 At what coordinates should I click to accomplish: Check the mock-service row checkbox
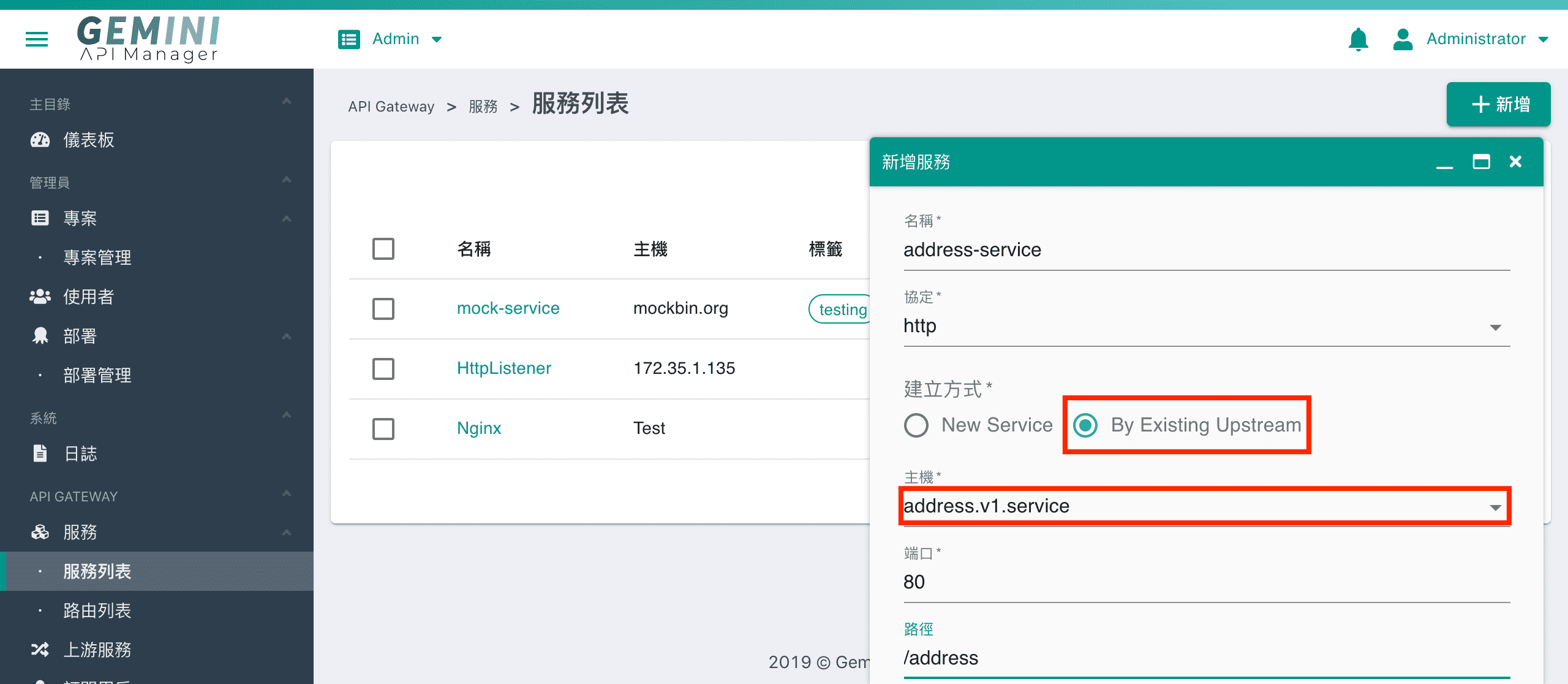[x=383, y=309]
